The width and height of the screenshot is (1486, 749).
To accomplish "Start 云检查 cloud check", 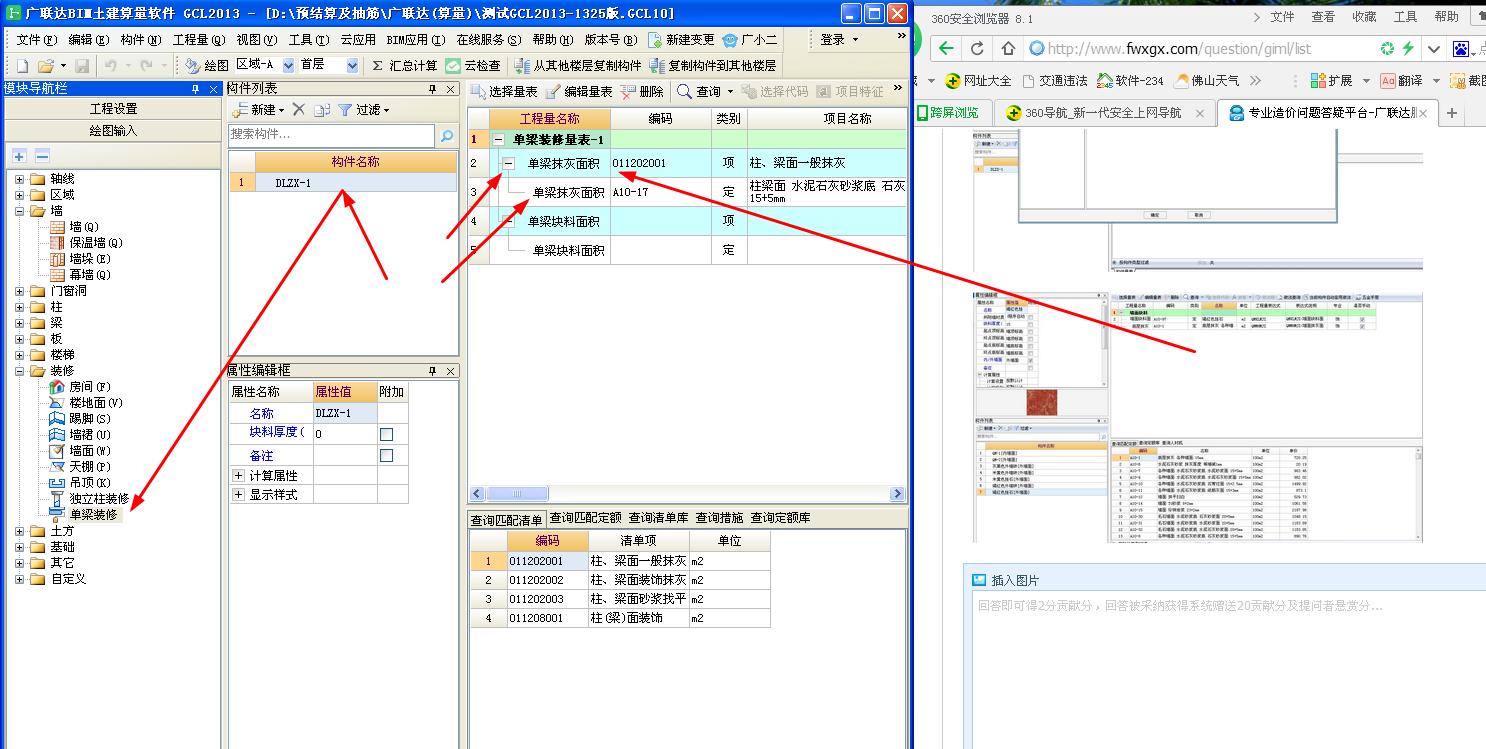I will (473, 65).
